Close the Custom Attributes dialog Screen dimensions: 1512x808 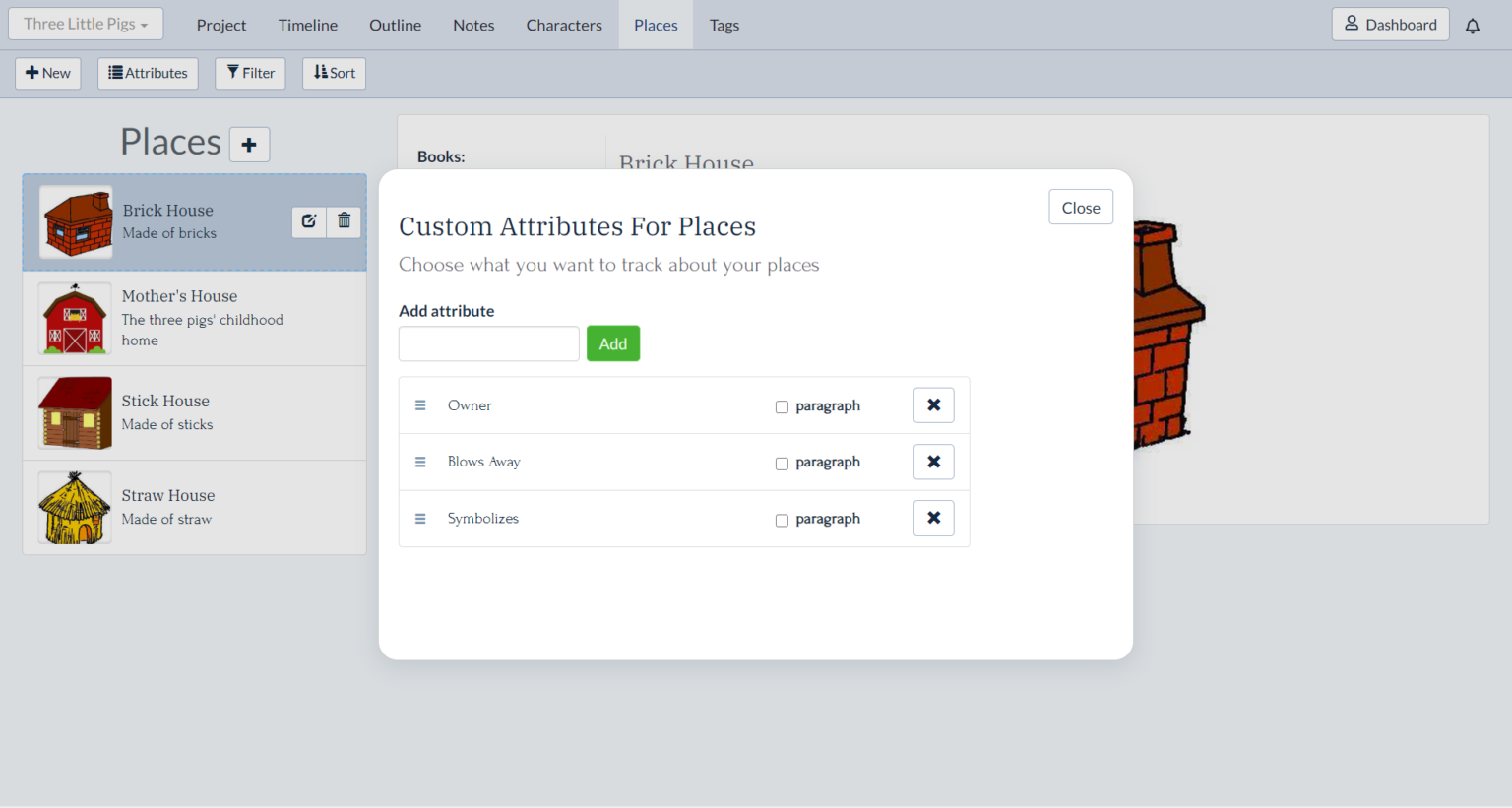point(1080,208)
